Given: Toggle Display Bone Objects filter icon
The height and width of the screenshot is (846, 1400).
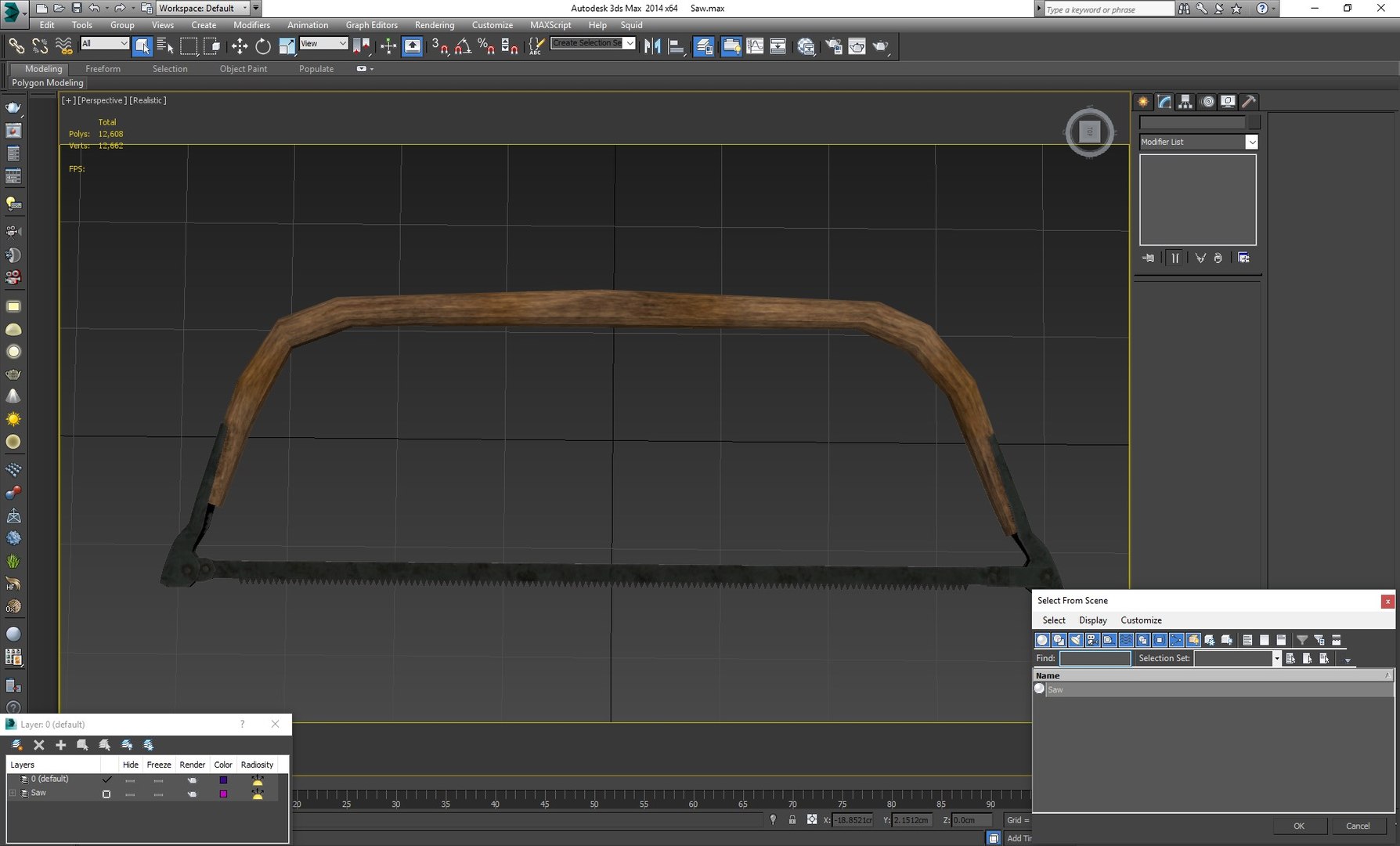Looking at the screenshot, I should (x=1176, y=640).
